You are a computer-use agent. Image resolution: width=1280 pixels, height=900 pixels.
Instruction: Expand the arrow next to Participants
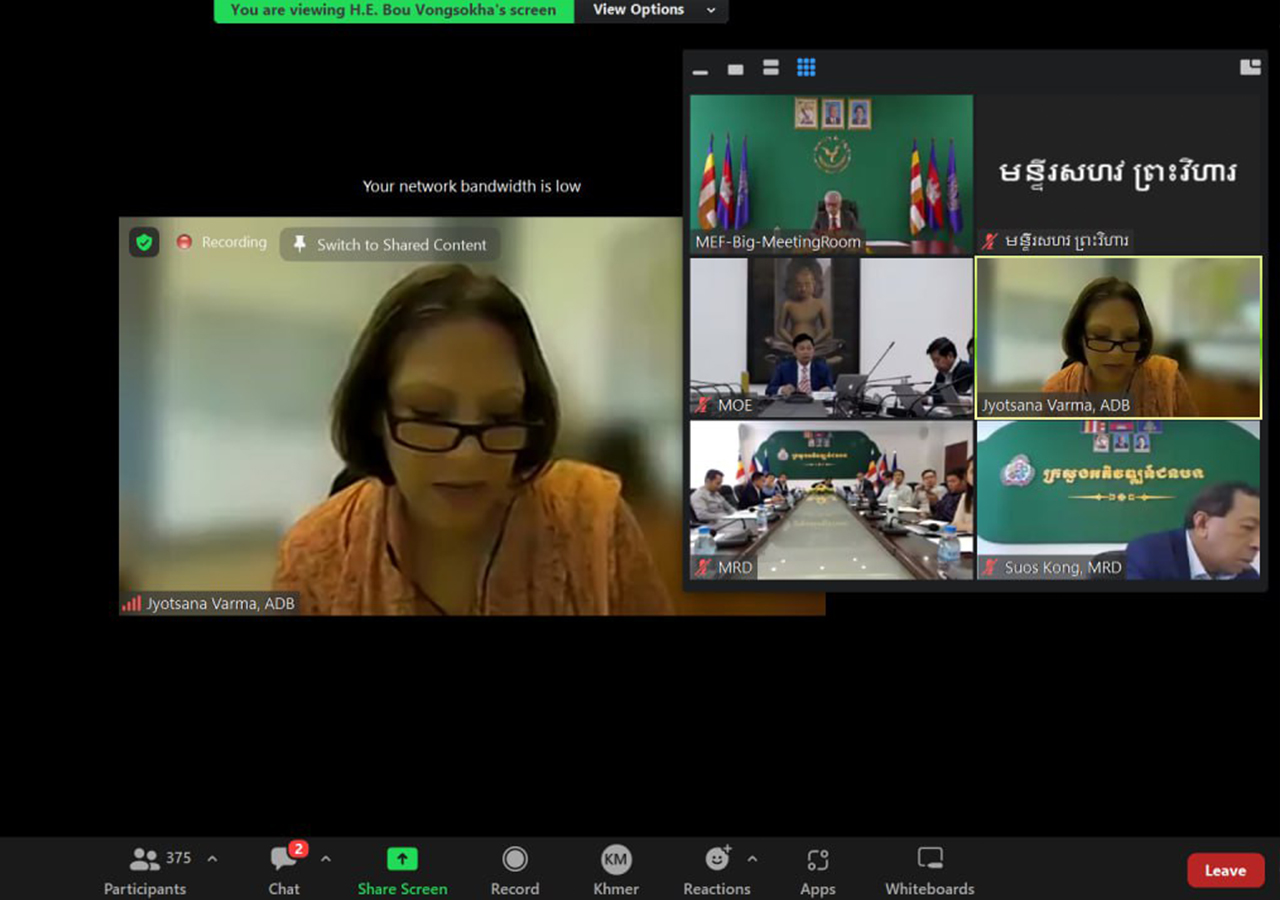[x=212, y=859]
